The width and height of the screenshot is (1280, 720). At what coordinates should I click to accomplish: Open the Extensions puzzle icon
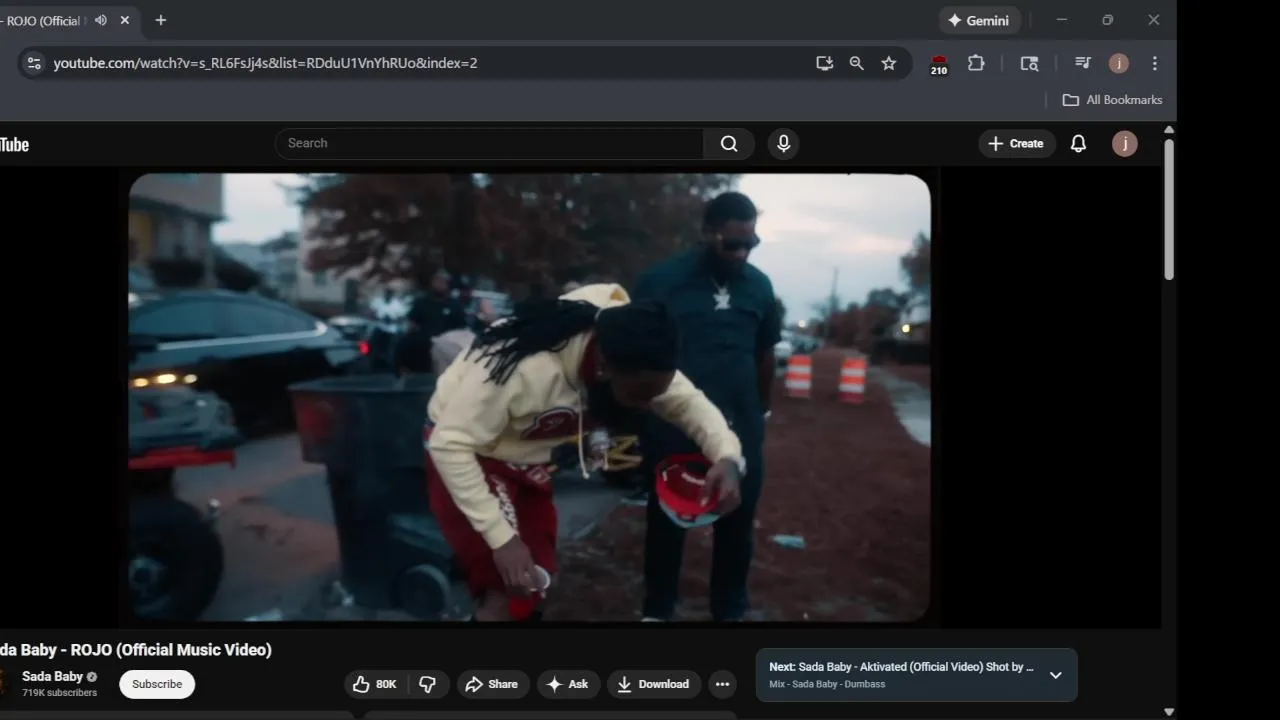tap(976, 63)
